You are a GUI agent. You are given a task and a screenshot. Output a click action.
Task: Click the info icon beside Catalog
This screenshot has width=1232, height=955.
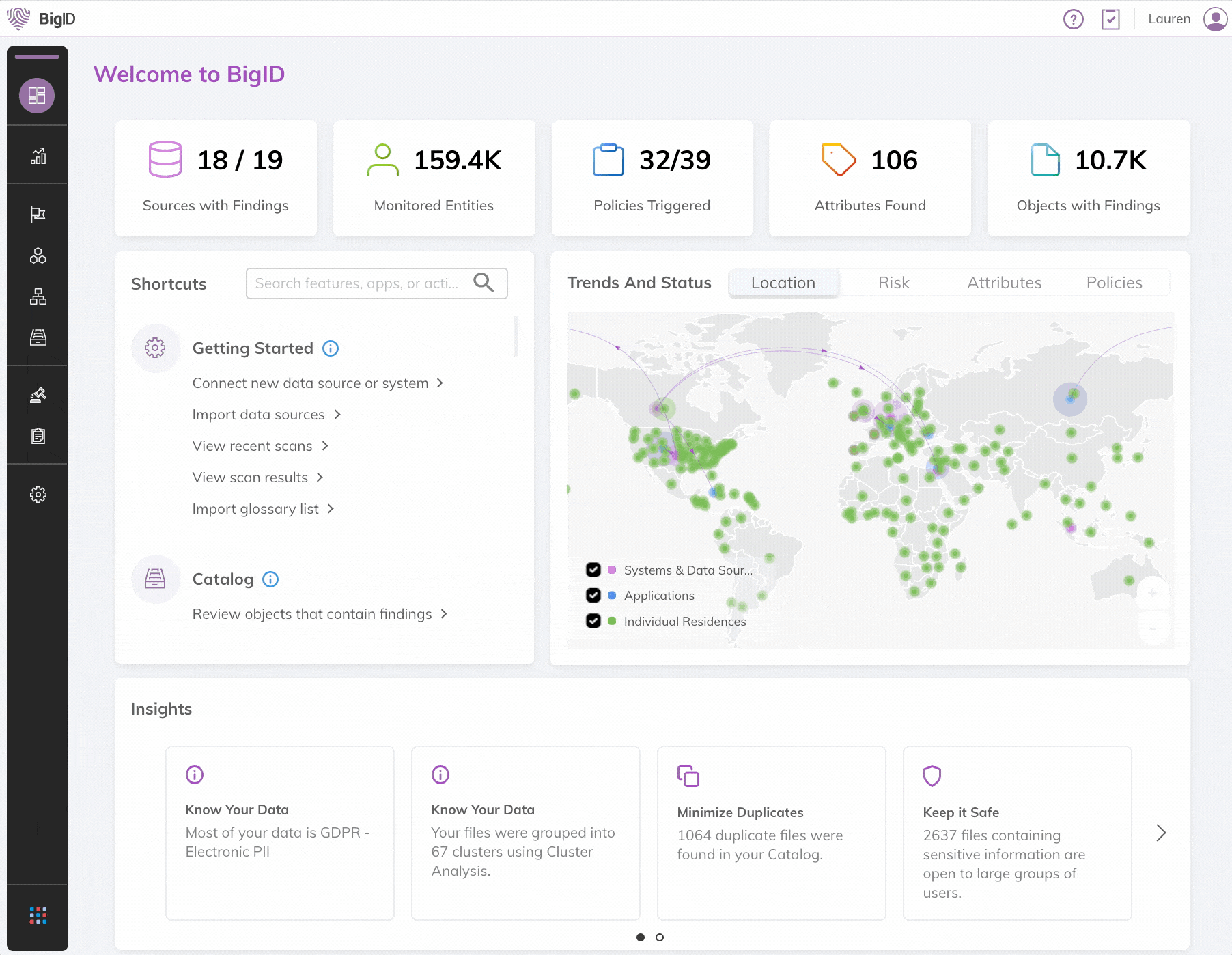tap(270, 579)
